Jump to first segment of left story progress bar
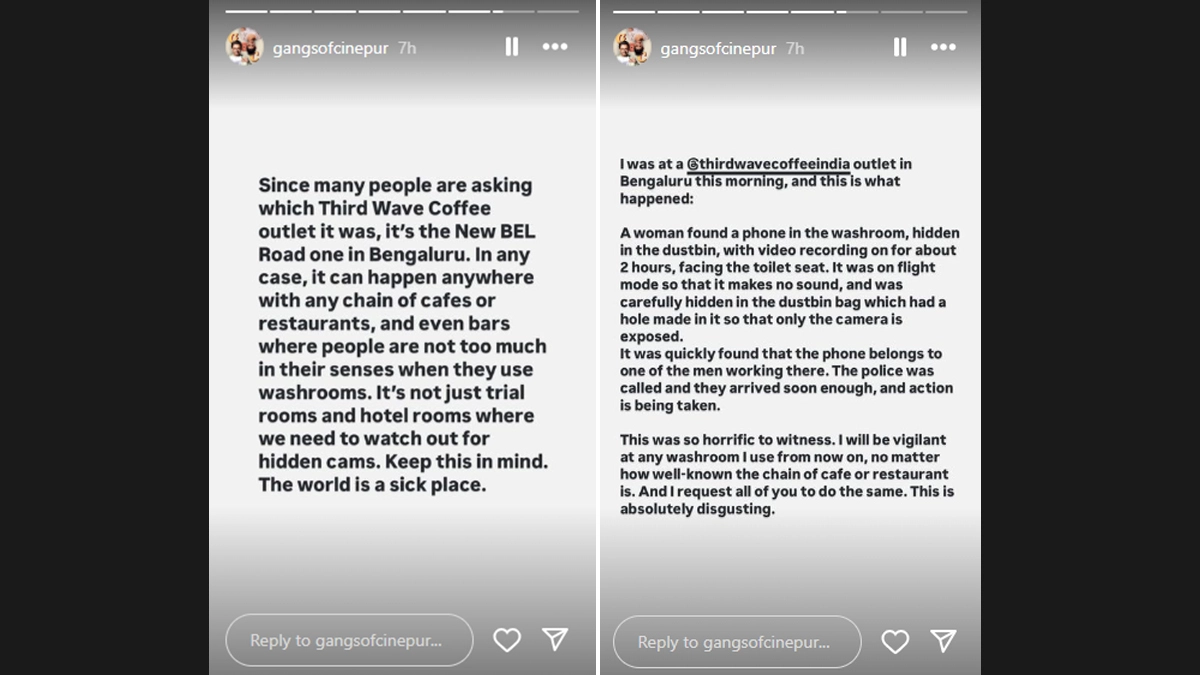The height and width of the screenshot is (675, 1200). click(x=246, y=12)
